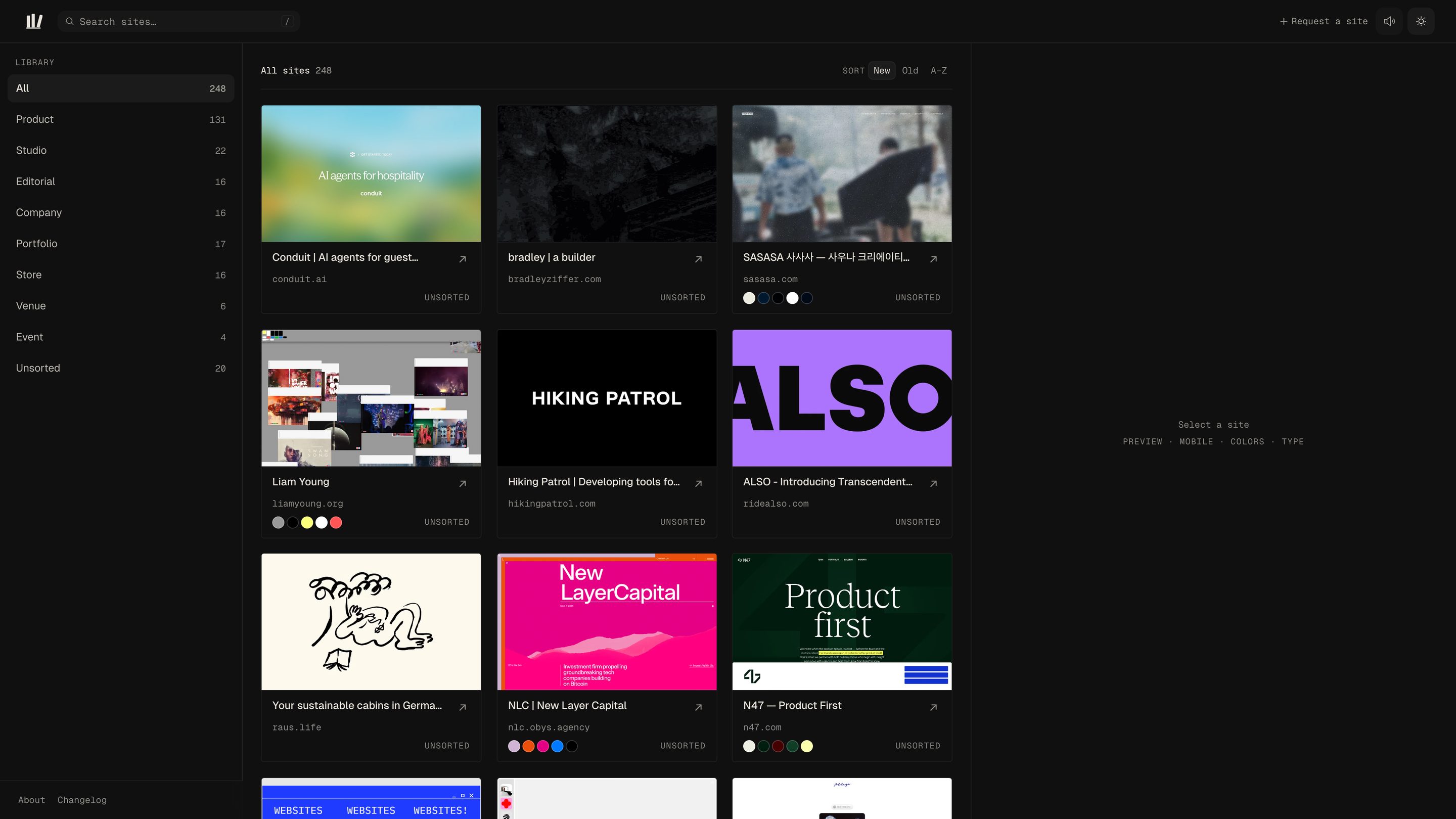Open the blue WEBSITES thumbnail

[371, 799]
